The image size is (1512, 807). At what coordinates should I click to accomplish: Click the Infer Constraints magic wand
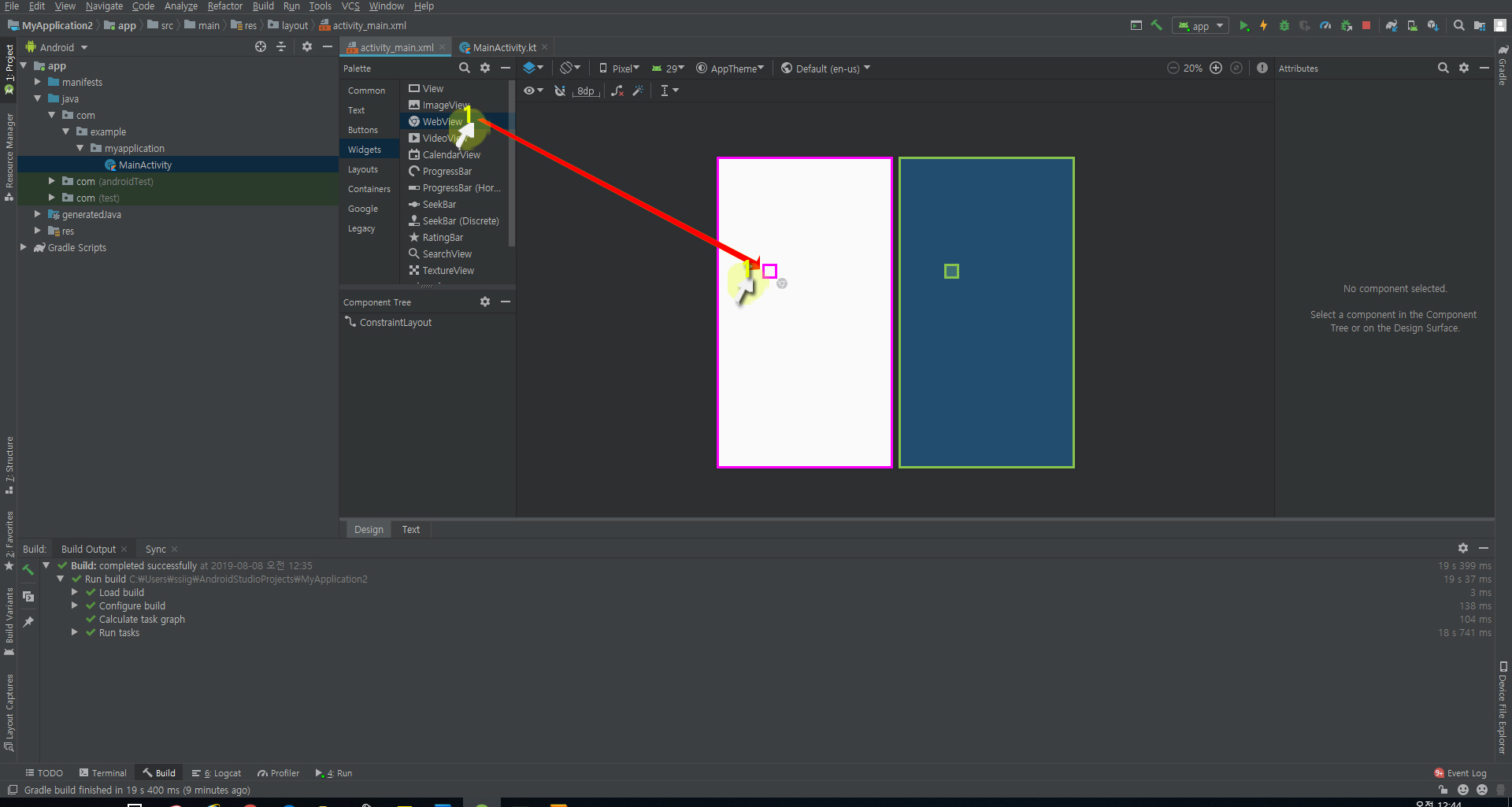point(638,91)
